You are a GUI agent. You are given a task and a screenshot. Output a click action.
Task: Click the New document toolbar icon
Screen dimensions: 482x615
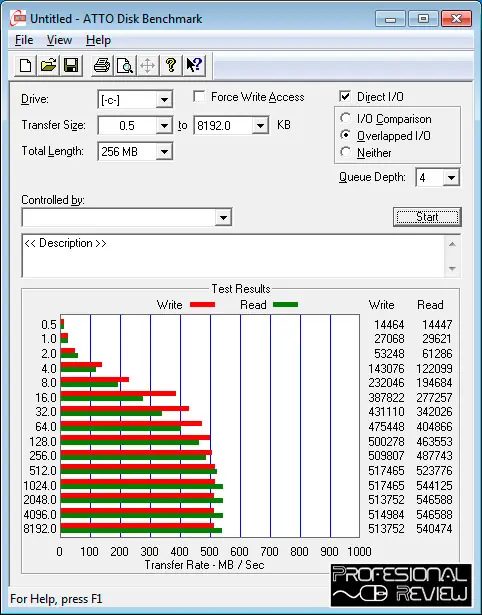[x=25, y=65]
